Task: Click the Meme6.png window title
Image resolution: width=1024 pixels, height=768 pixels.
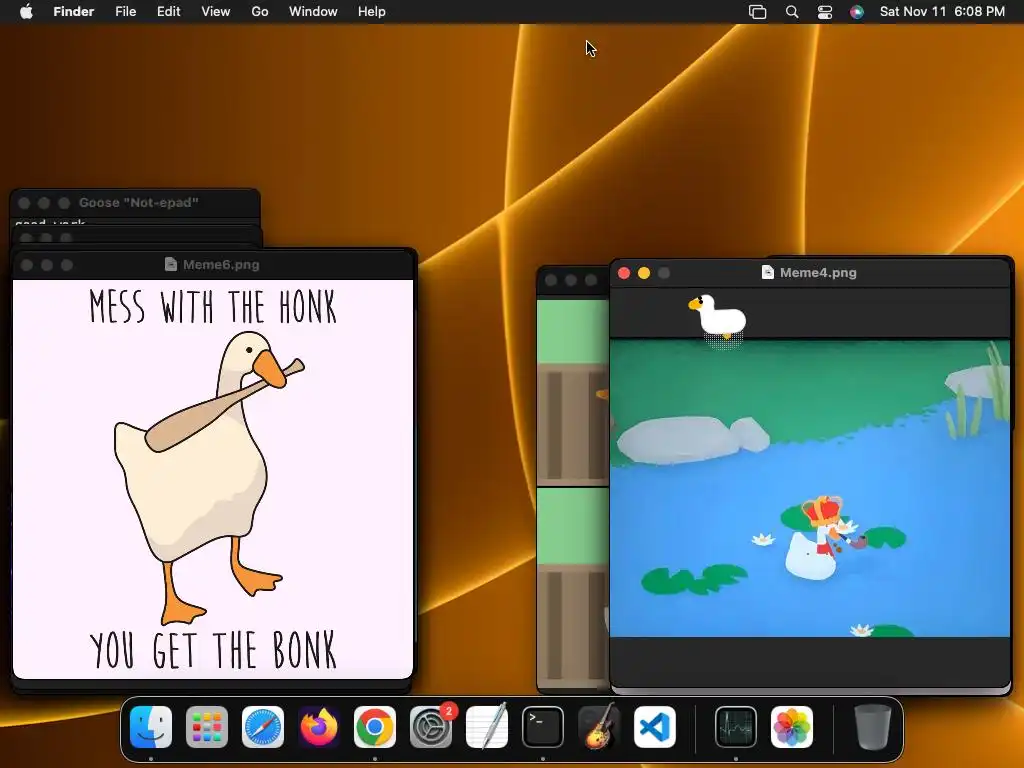Action: [221, 264]
